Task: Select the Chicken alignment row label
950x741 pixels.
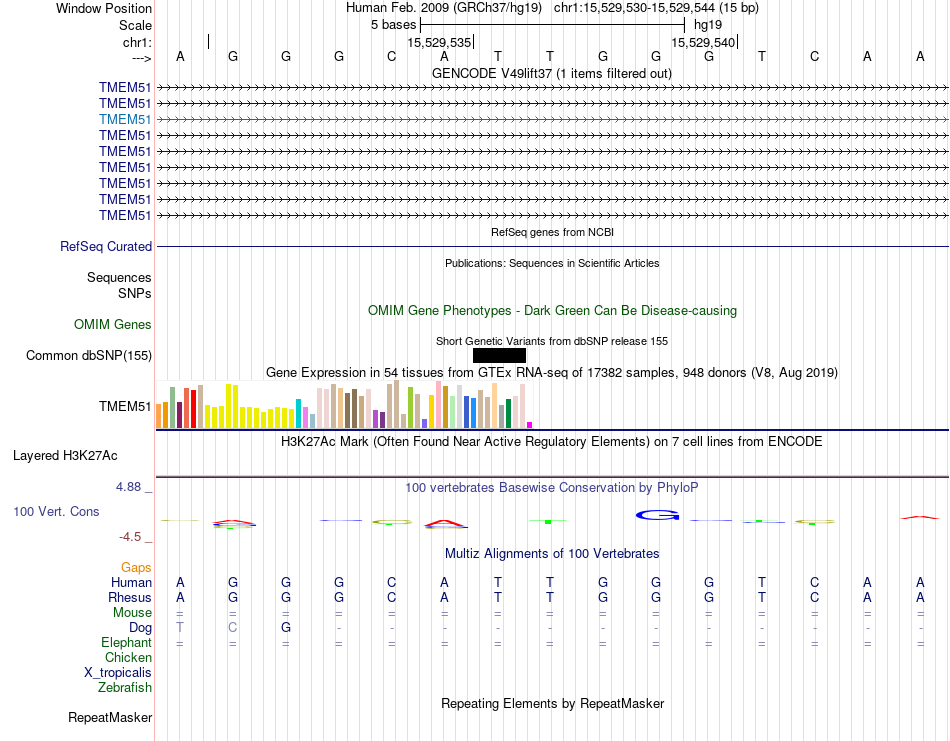Action: [x=128, y=657]
